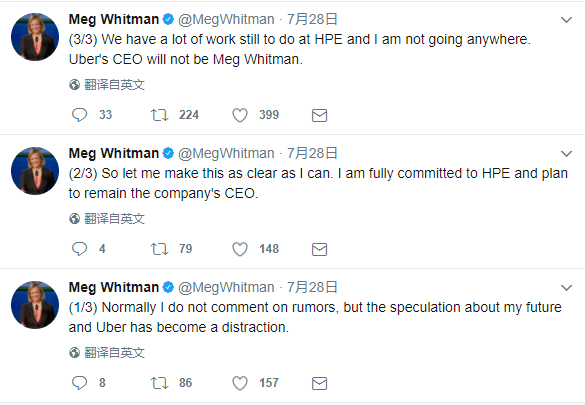Send the (1/3) tweet via envelope icon

319,383
